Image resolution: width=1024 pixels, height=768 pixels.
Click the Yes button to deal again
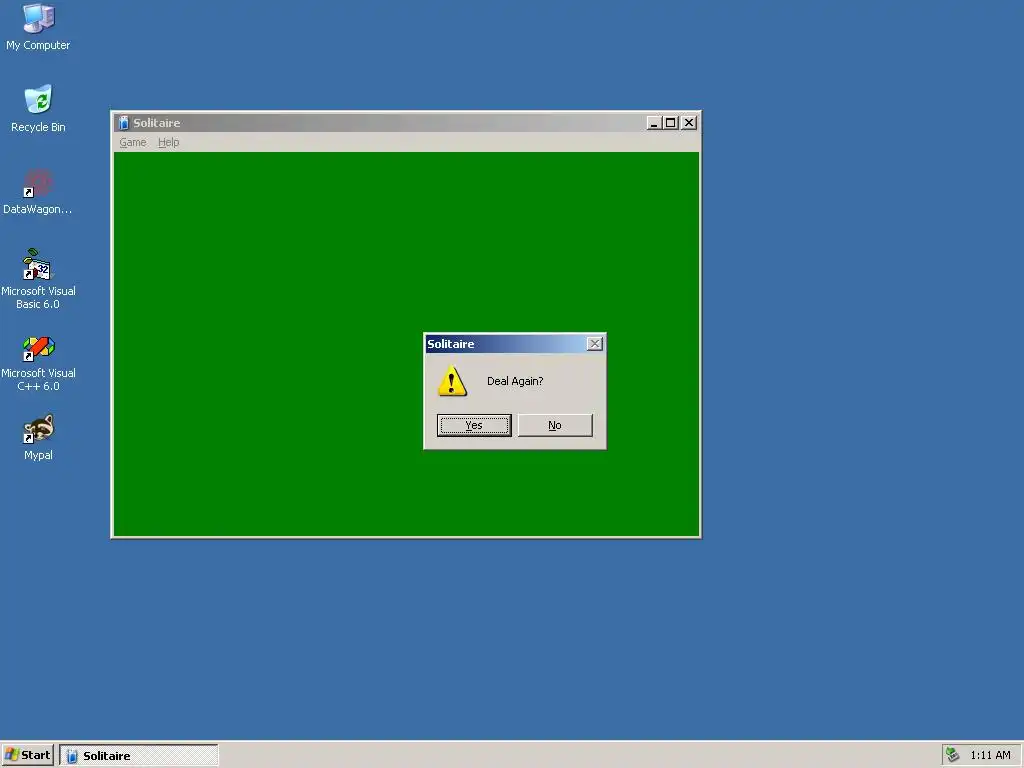pyautogui.click(x=474, y=425)
